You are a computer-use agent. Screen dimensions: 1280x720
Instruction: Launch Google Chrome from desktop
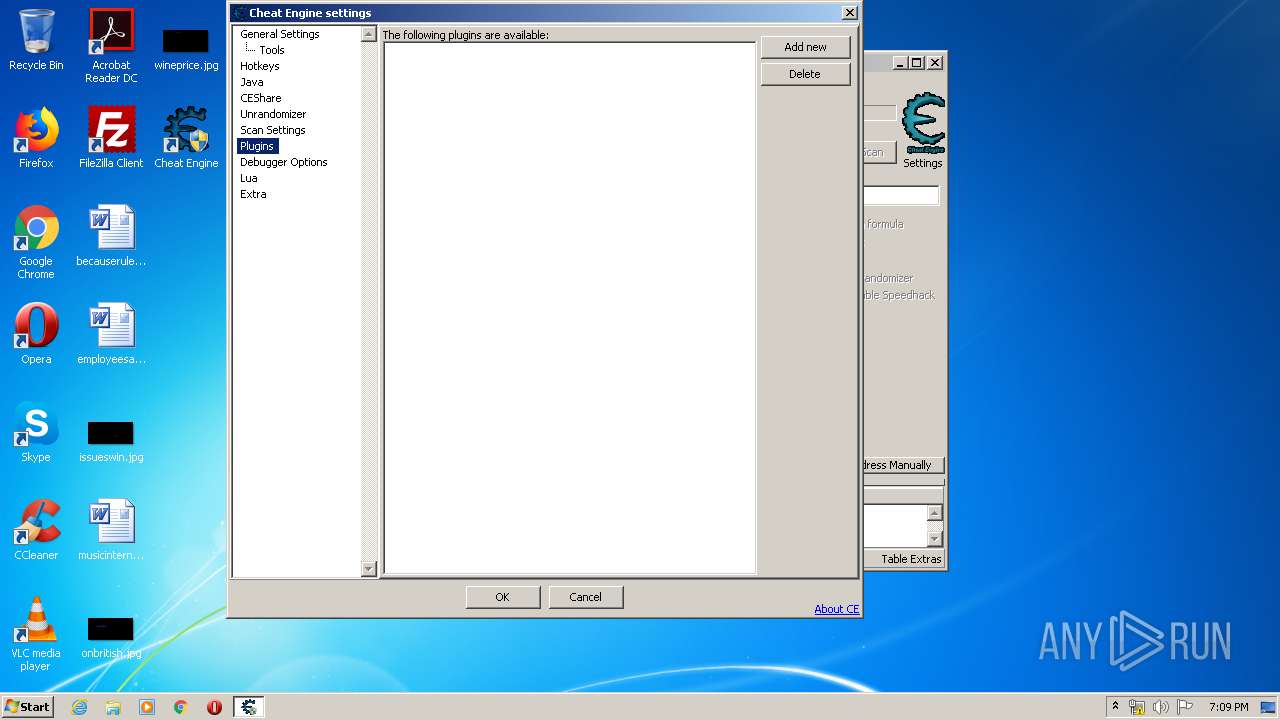36,242
